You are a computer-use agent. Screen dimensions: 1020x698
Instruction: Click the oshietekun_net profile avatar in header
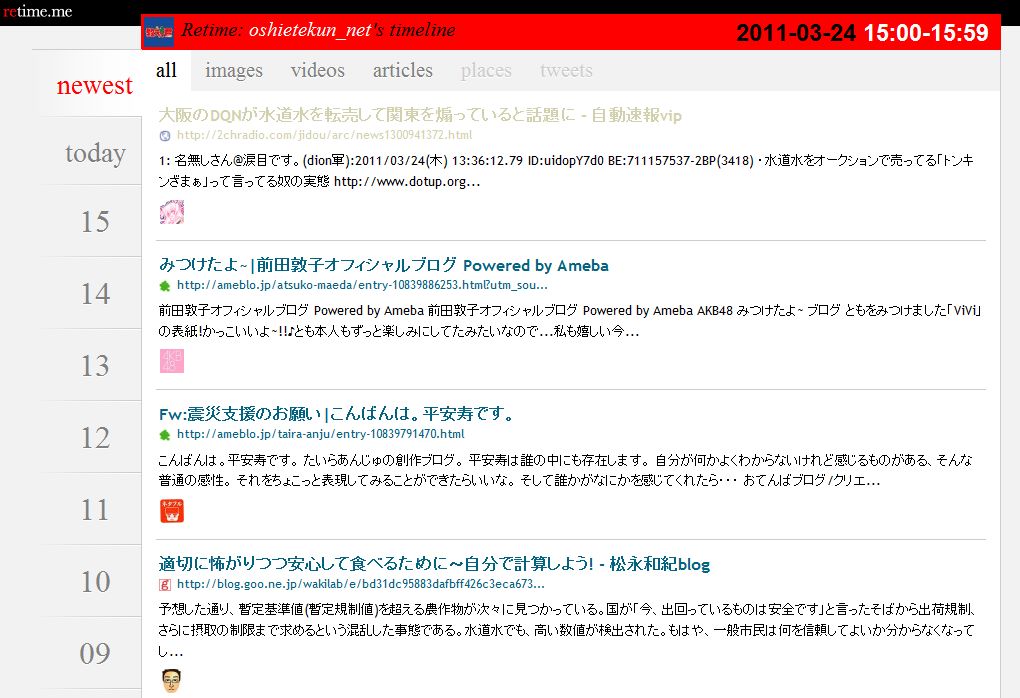coord(159,31)
